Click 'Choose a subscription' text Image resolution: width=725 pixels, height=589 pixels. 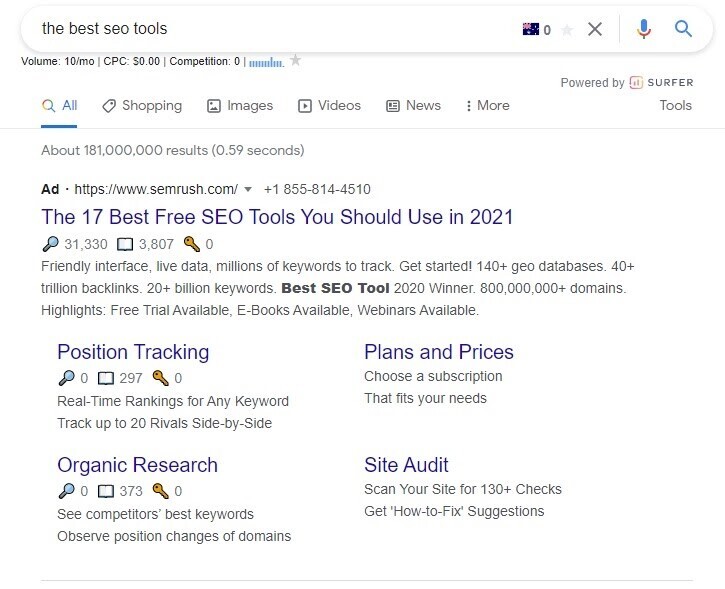[x=433, y=376]
